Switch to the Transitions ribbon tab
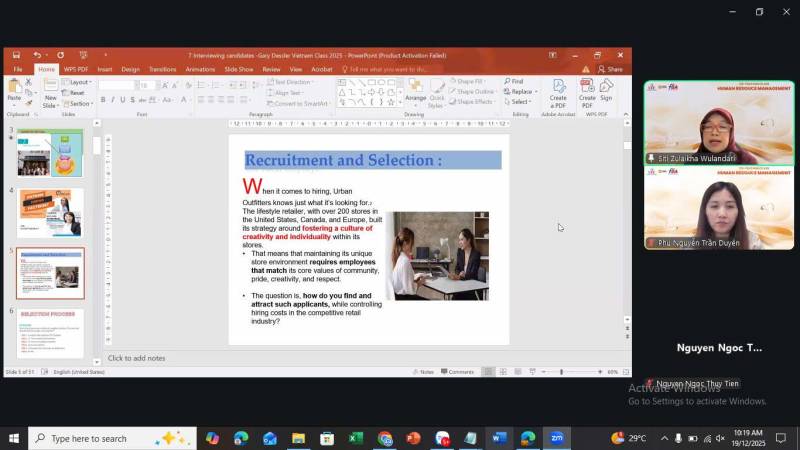Image resolution: width=800 pixels, height=450 pixels. [162, 69]
